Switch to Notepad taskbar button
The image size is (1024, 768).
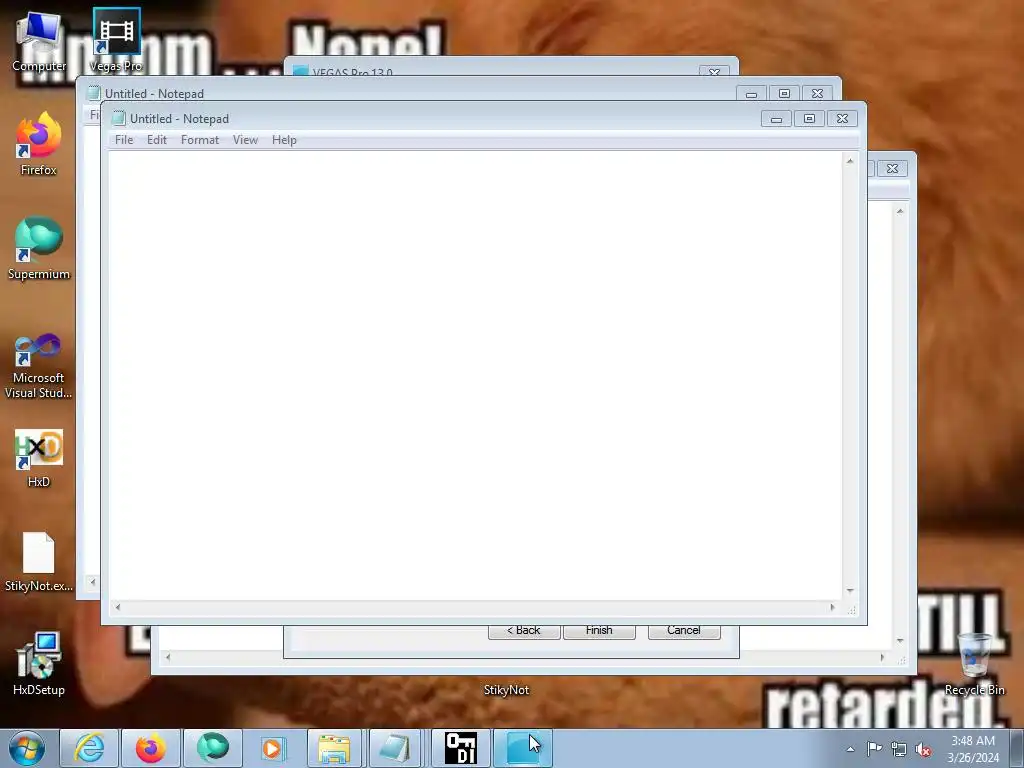[x=396, y=748]
